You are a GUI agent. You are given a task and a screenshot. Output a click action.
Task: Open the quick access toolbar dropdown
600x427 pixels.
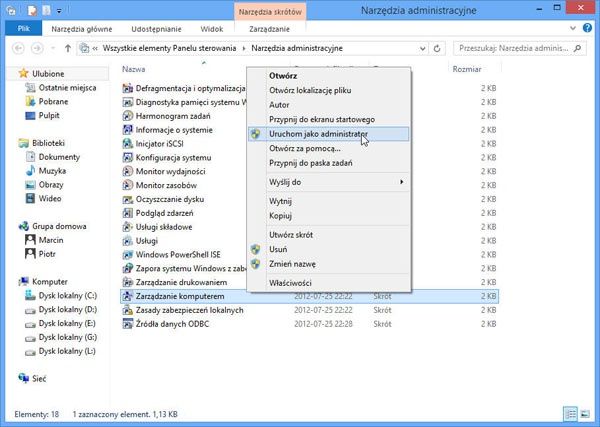click(x=59, y=11)
